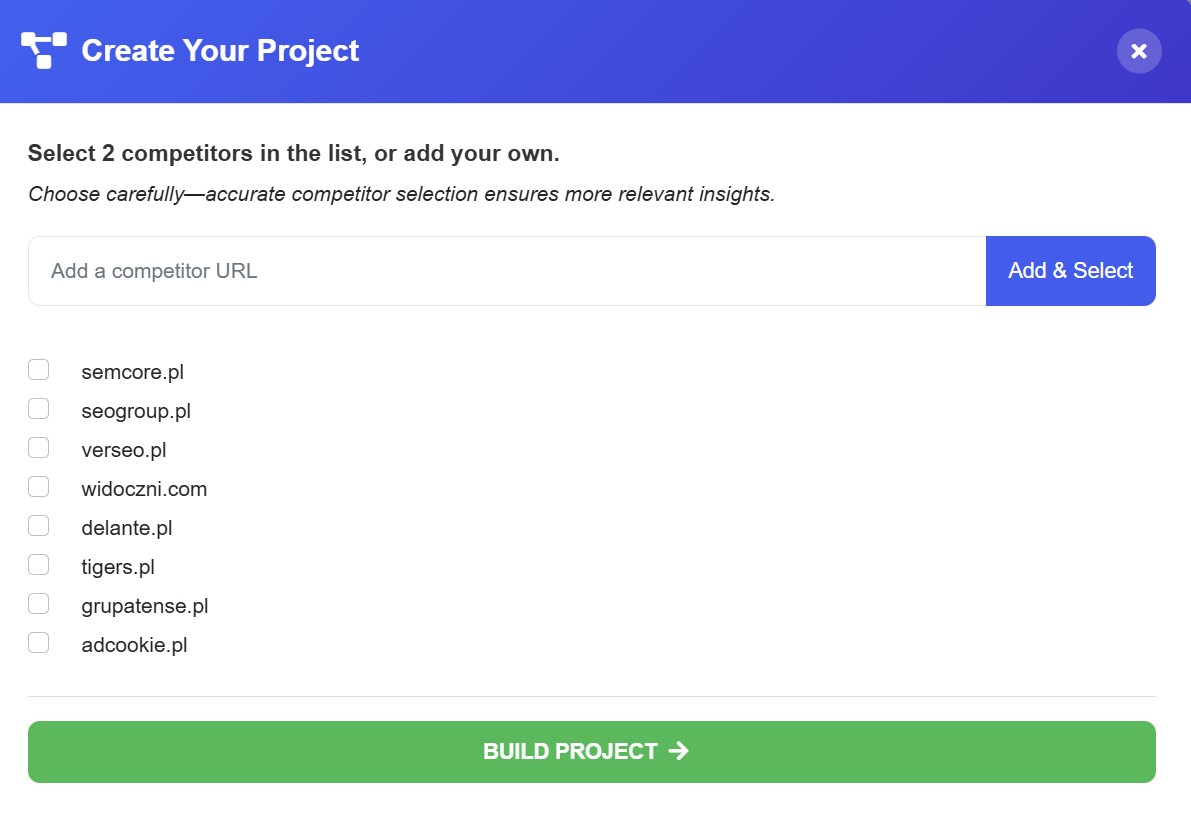Click the arrow icon on Build Project

[x=678, y=751]
